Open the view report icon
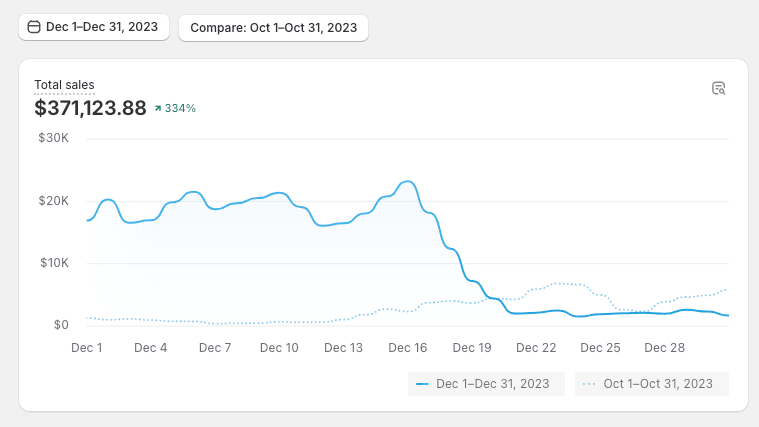This screenshot has width=759, height=427. (718, 88)
